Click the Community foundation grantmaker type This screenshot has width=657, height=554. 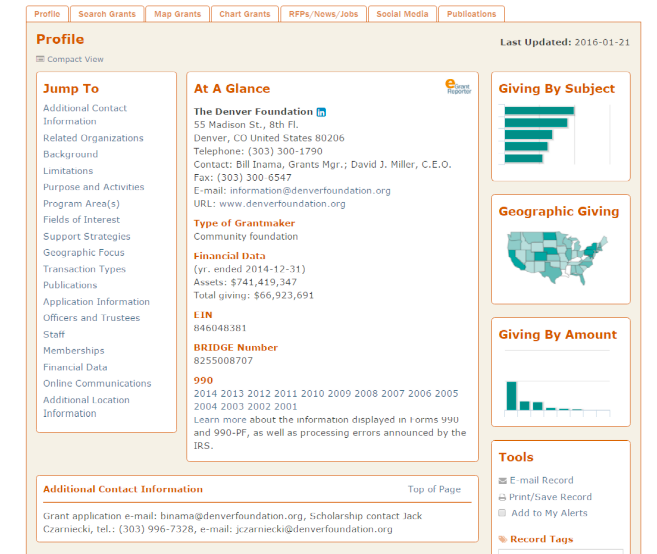pos(246,236)
